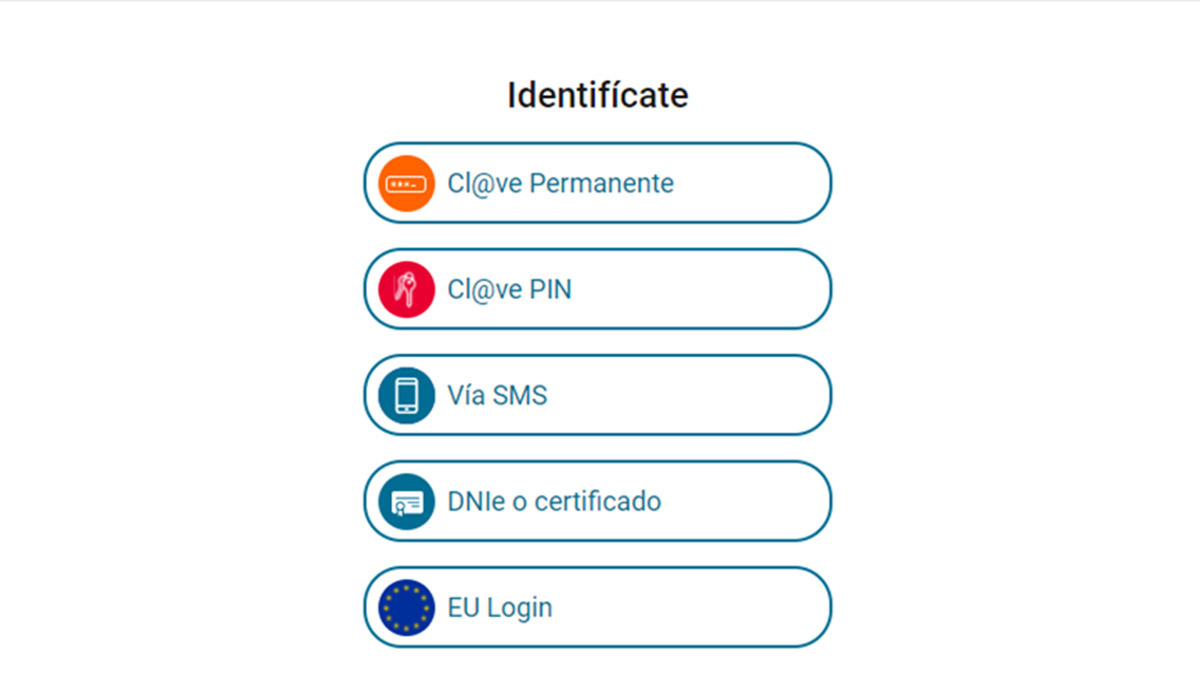Choose Cl@ve PIN as identification method
Viewport: 1200px width, 675px height.
click(598, 289)
